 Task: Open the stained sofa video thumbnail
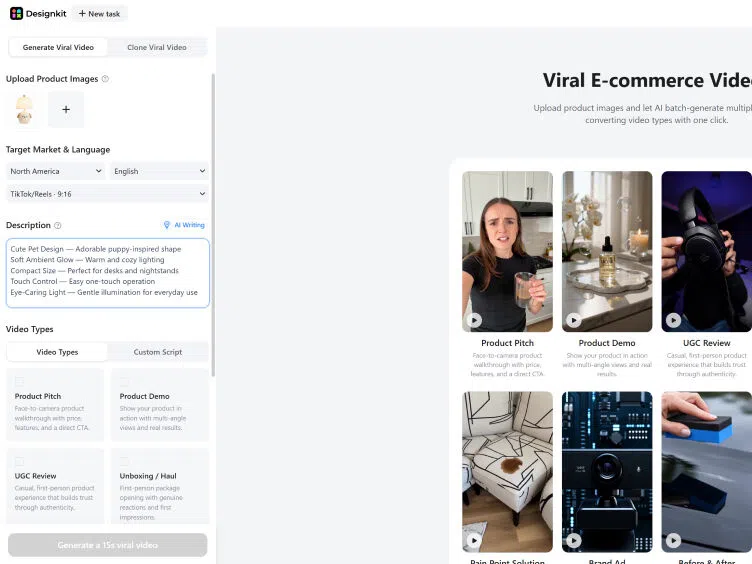point(507,472)
